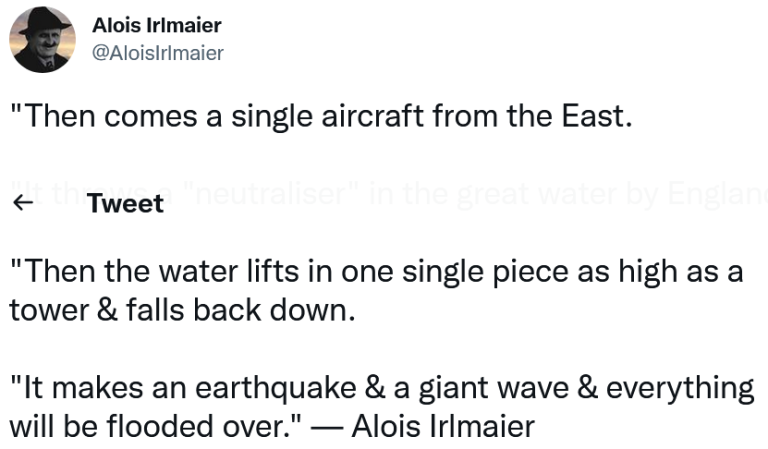Click the phrase "falls back down."

(241, 310)
